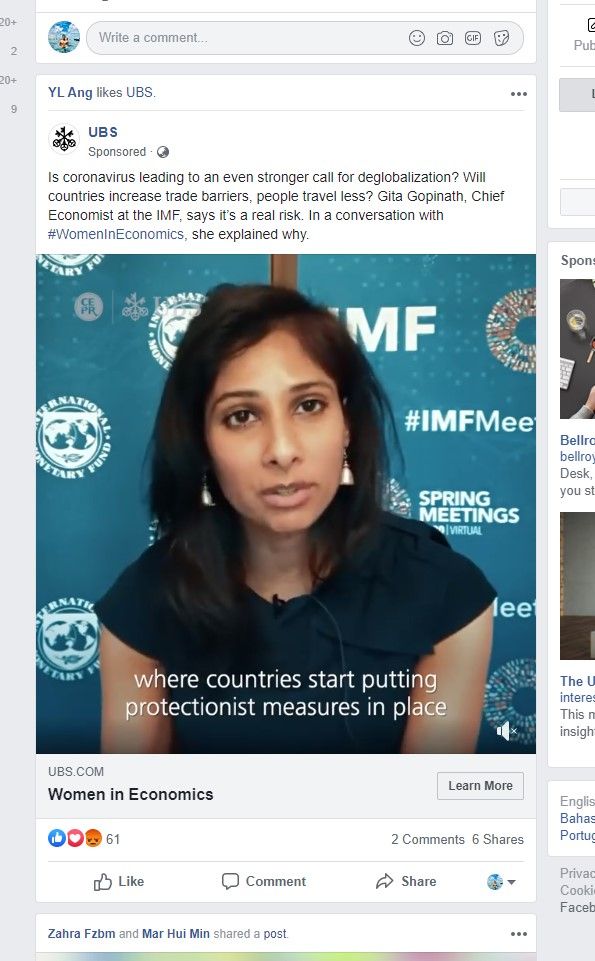This screenshot has width=595, height=961.
Task: Open the UBS post options ellipsis menu
Action: [x=519, y=94]
